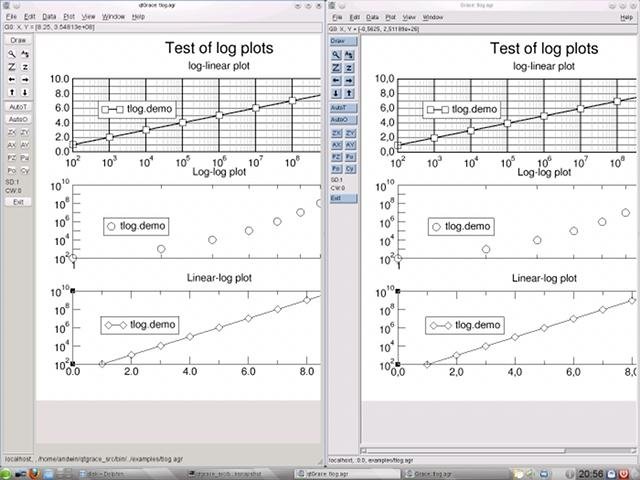Image resolution: width=640 pixels, height=480 pixels.
Task: Open the Edit menu in qtGrace
Action: coord(29,17)
